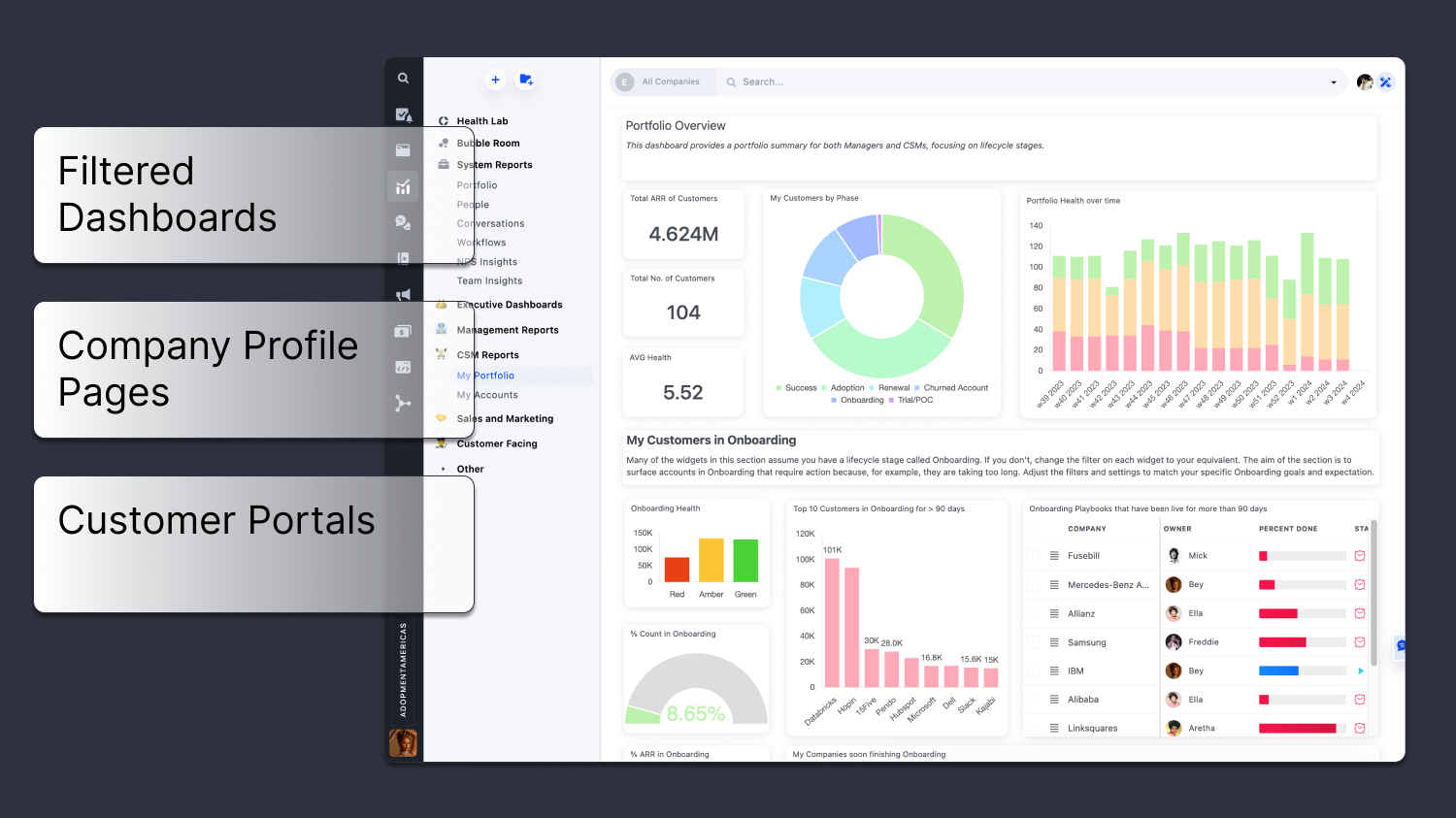Open the search bar dropdown arrow
This screenshot has height=818, width=1456.
pos(1334,82)
